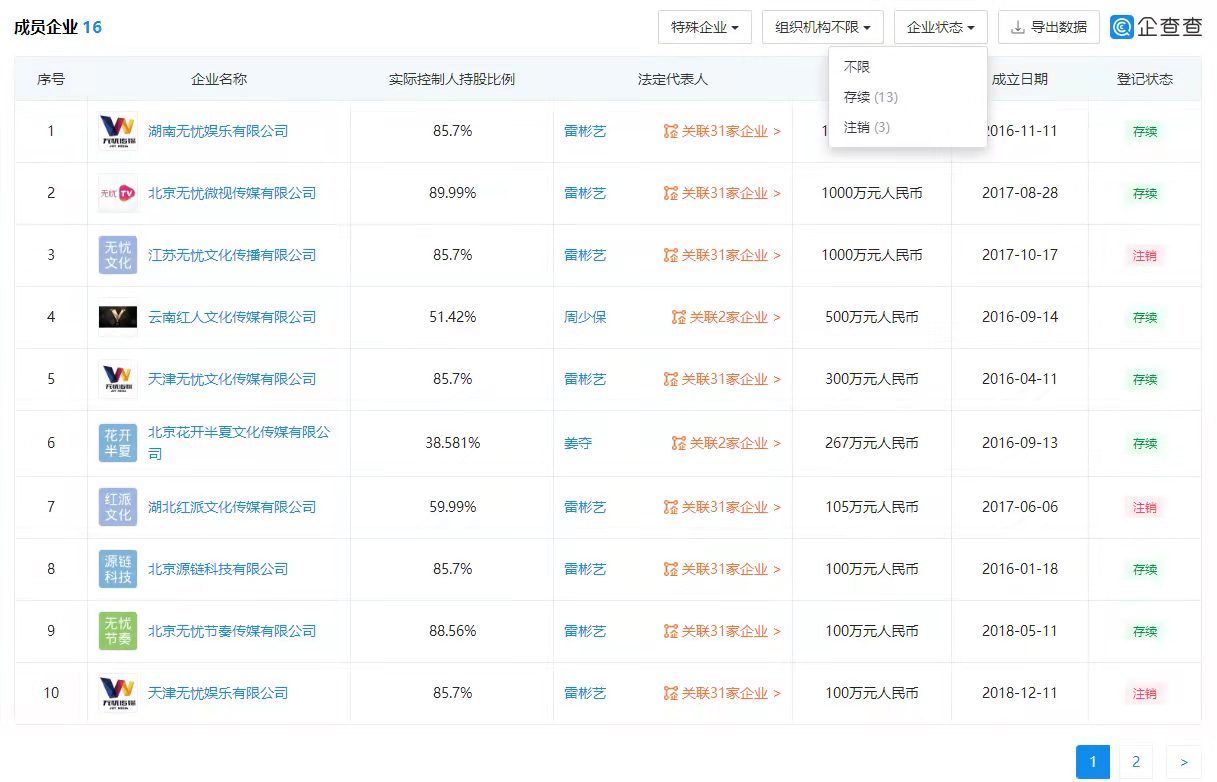Screen dimensions: 1217x782
Task: Click the 无忧节奏 green logo tile
Action: tap(118, 631)
